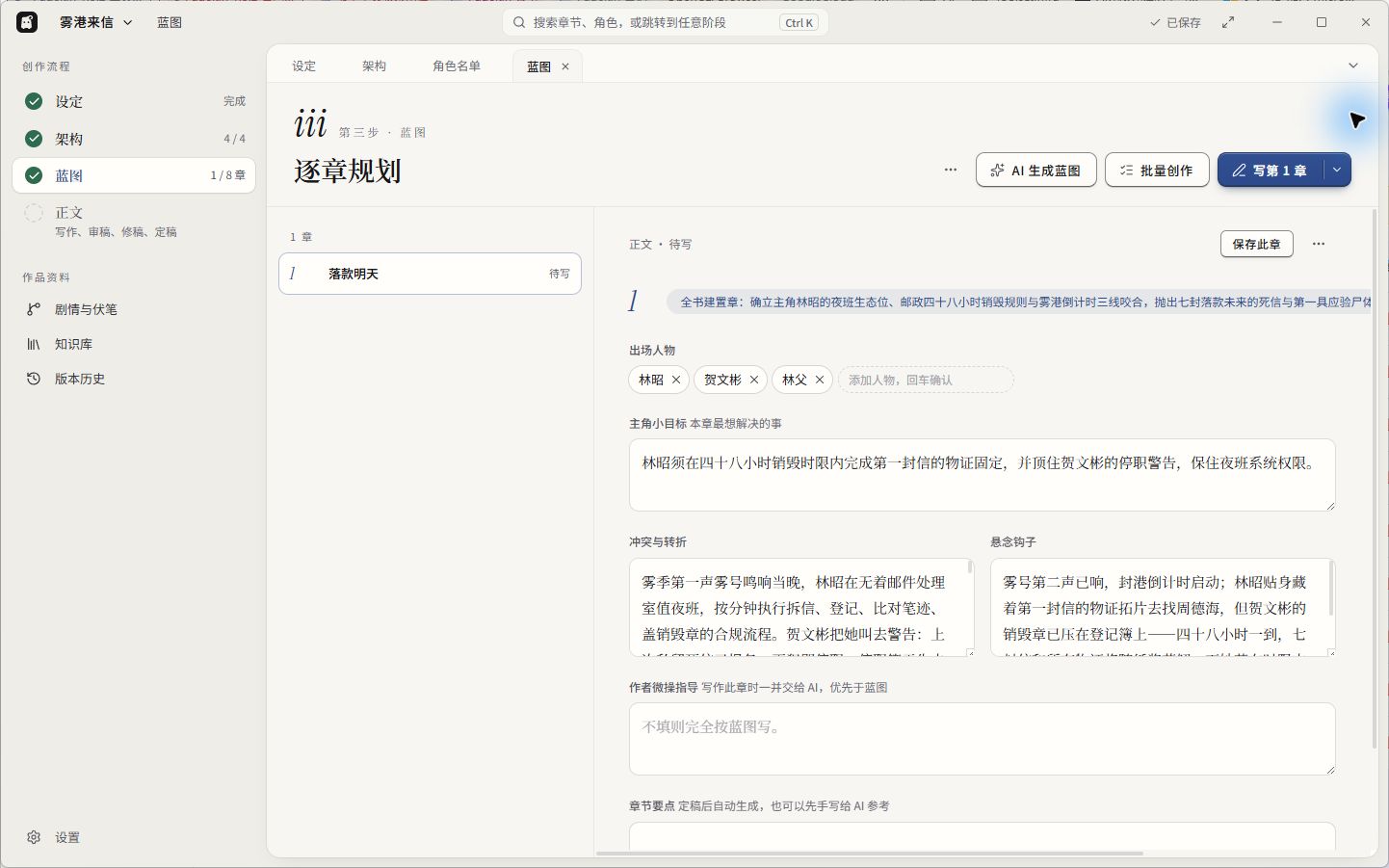Click the 主角小目标 text area
Image resolution: width=1389 pixels, height=868 pixels.
982,475
